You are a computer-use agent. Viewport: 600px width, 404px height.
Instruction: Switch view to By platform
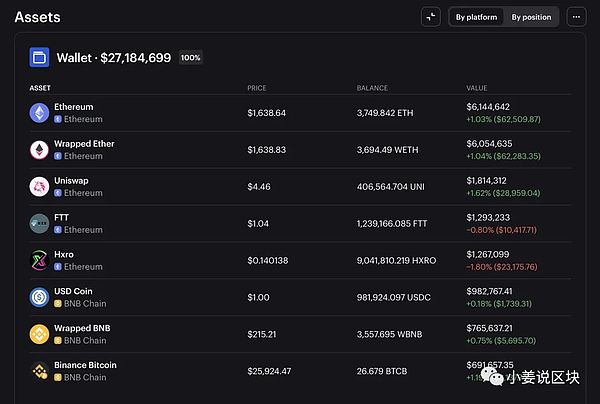[x=475, y=17]
